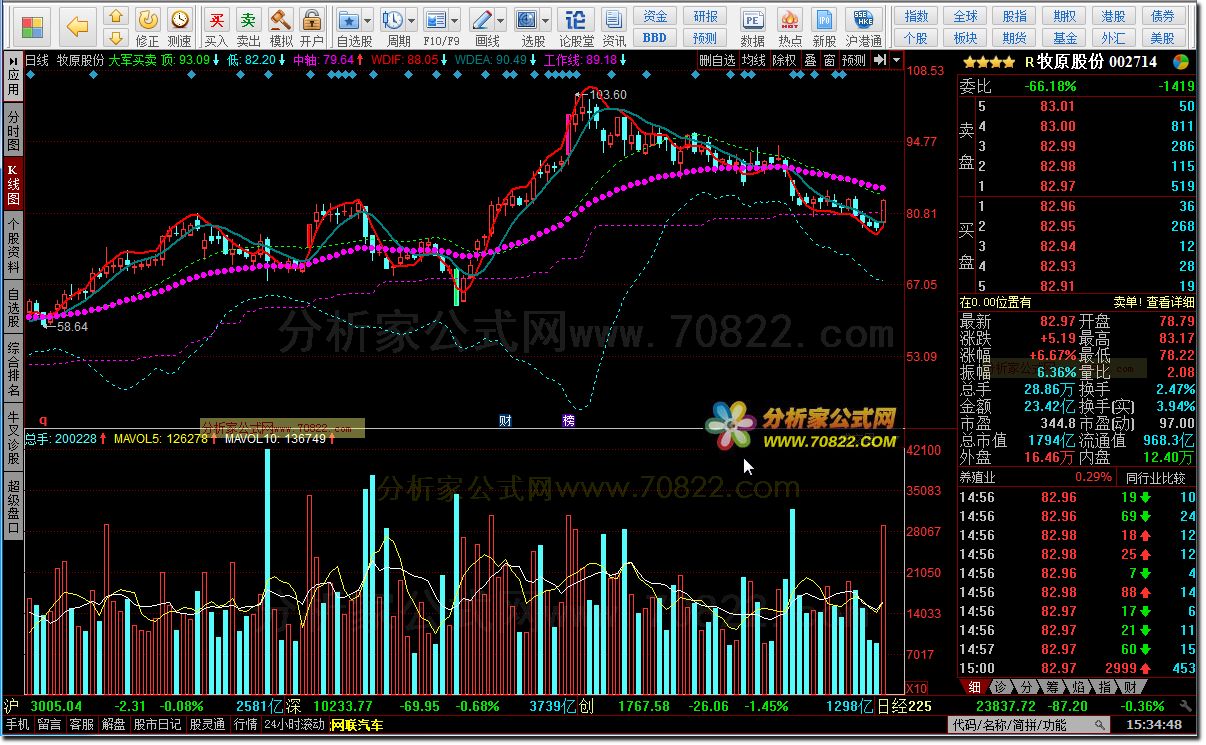
Task: Click inside the 代码/名称/简拼/功能 search field
Action: (x=1027, y=725)
